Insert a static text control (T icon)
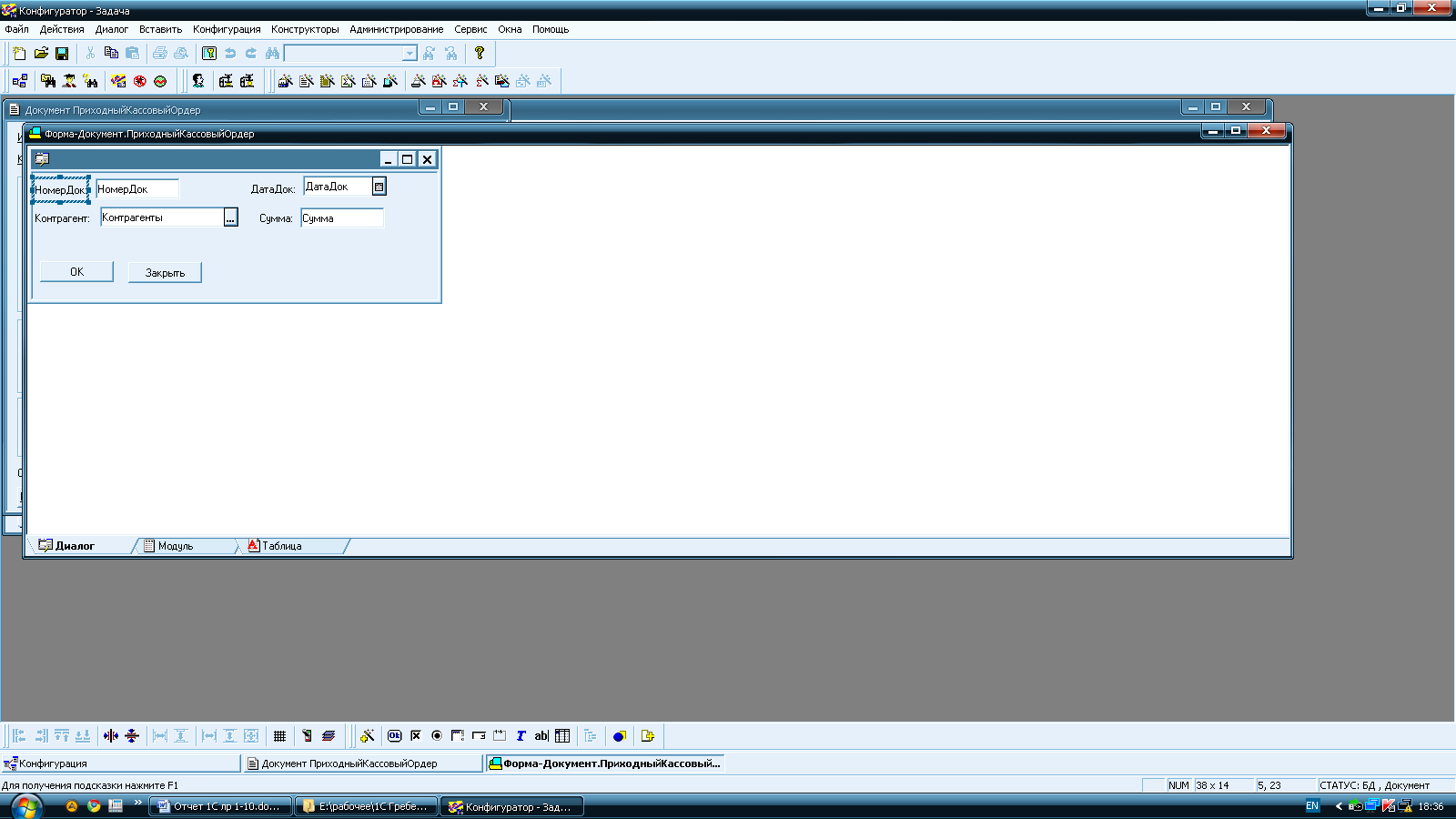Image resolution: width=1456 pixels, height=819 pixels. (521, 736)
